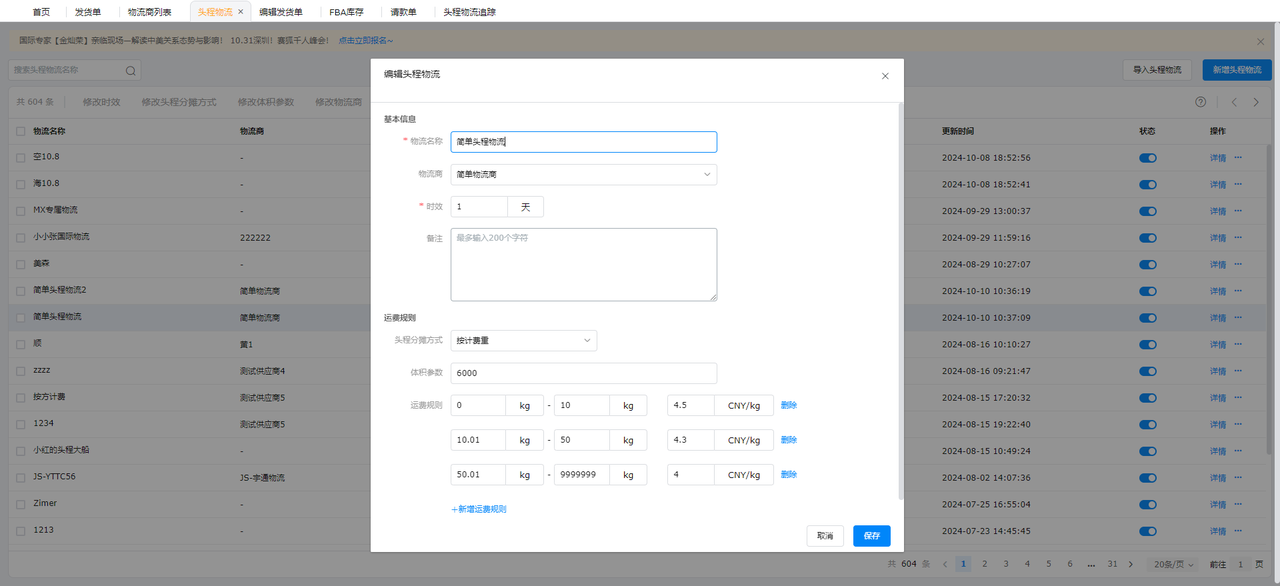This screenshot has width=1280, height=586.
Task: Go to next page arrow in pagination
Action: click(x=1131, y=564)
